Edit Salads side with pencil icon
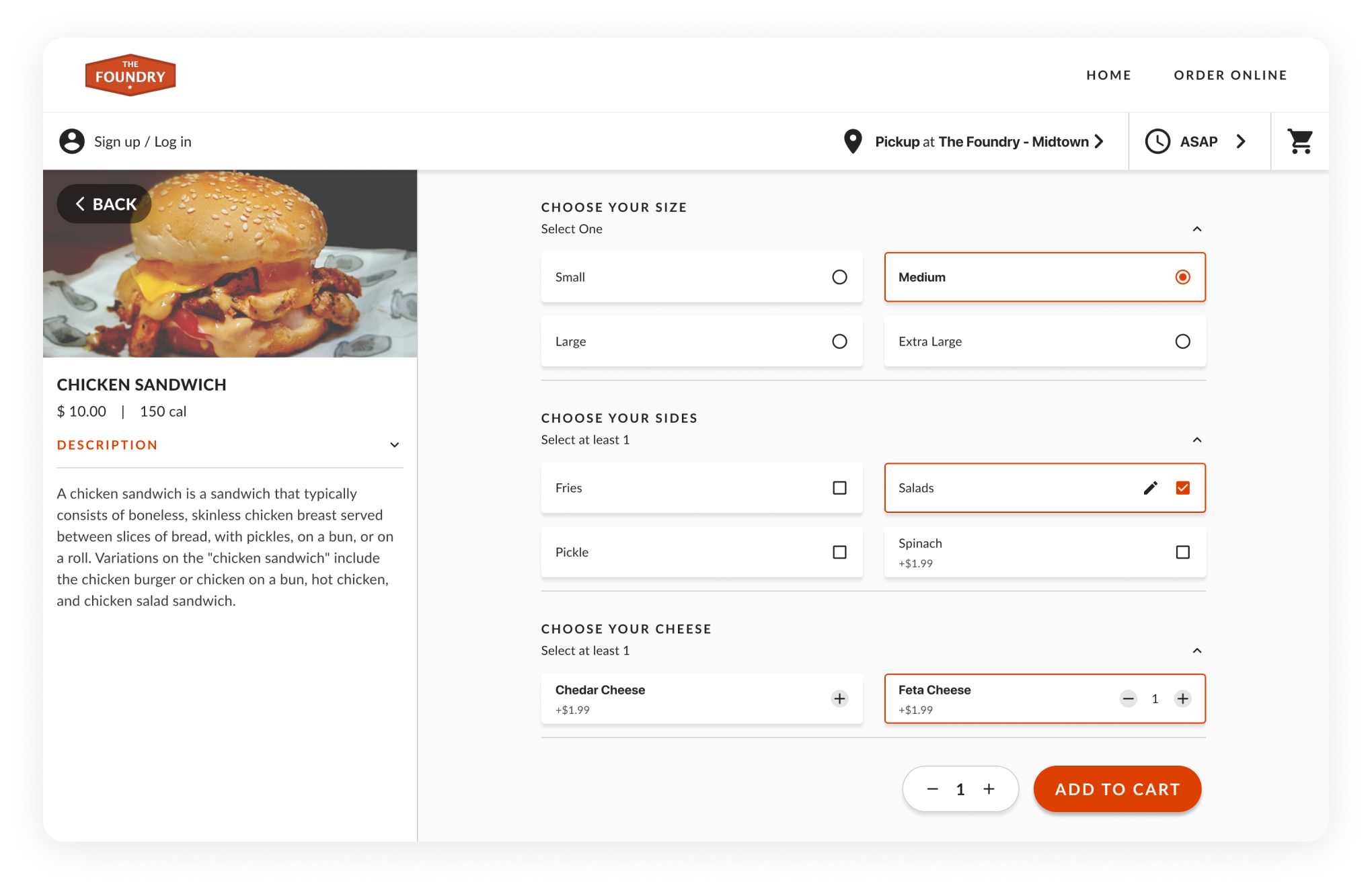The width and height of the screenshot is (1372, 890). pyautogui.click(x=1151, y=488)
